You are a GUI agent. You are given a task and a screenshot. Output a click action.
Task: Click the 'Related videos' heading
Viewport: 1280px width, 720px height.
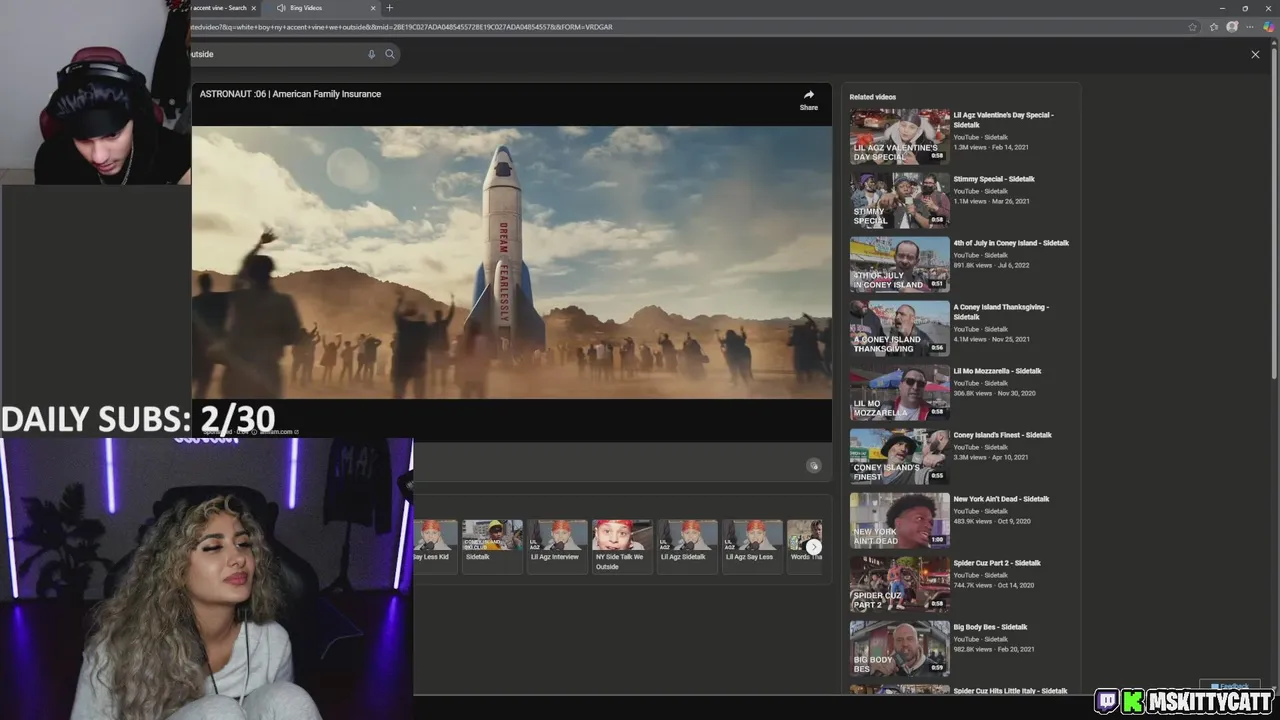873,97
